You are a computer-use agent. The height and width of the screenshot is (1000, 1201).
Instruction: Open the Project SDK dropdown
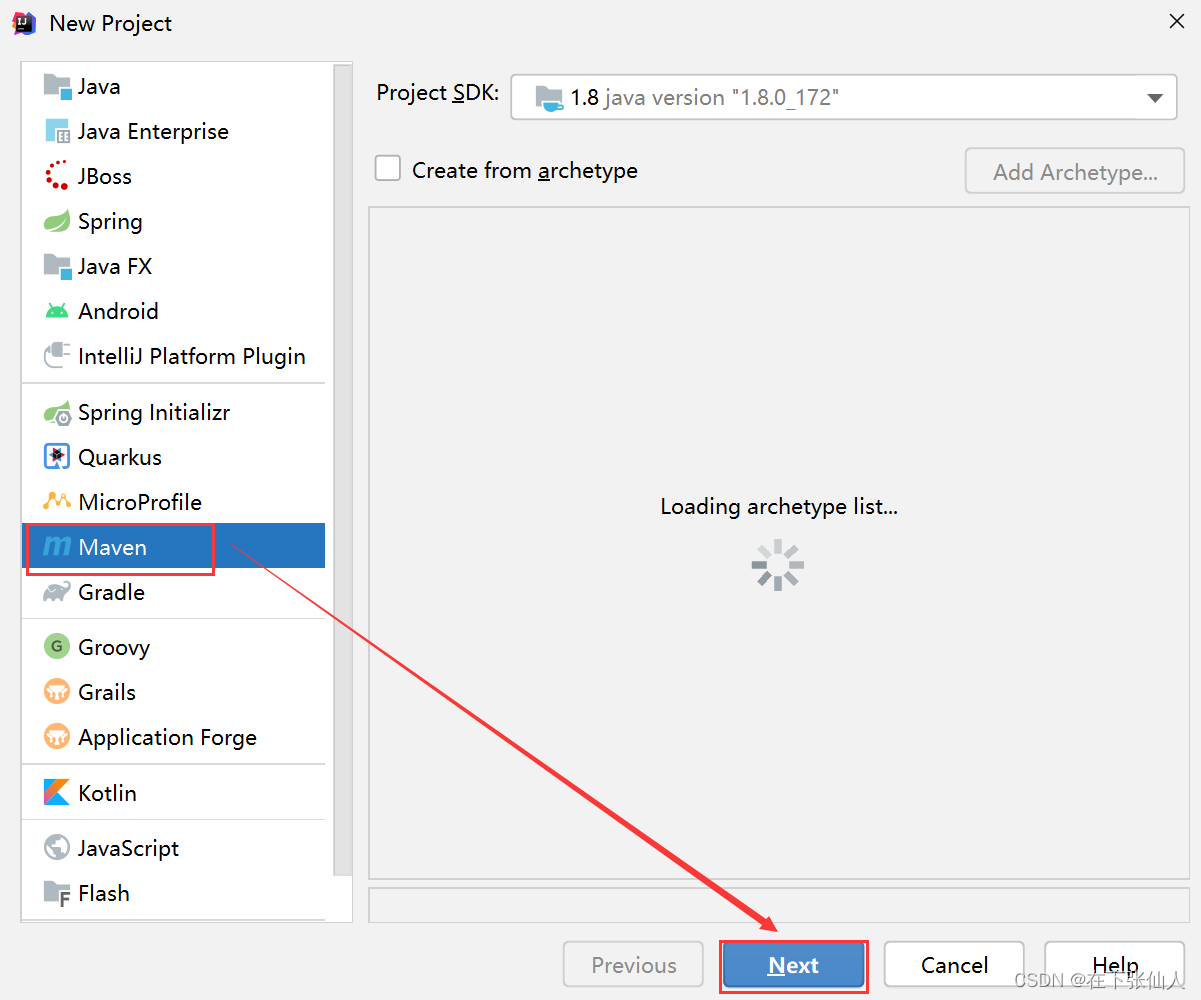[843, 97]
